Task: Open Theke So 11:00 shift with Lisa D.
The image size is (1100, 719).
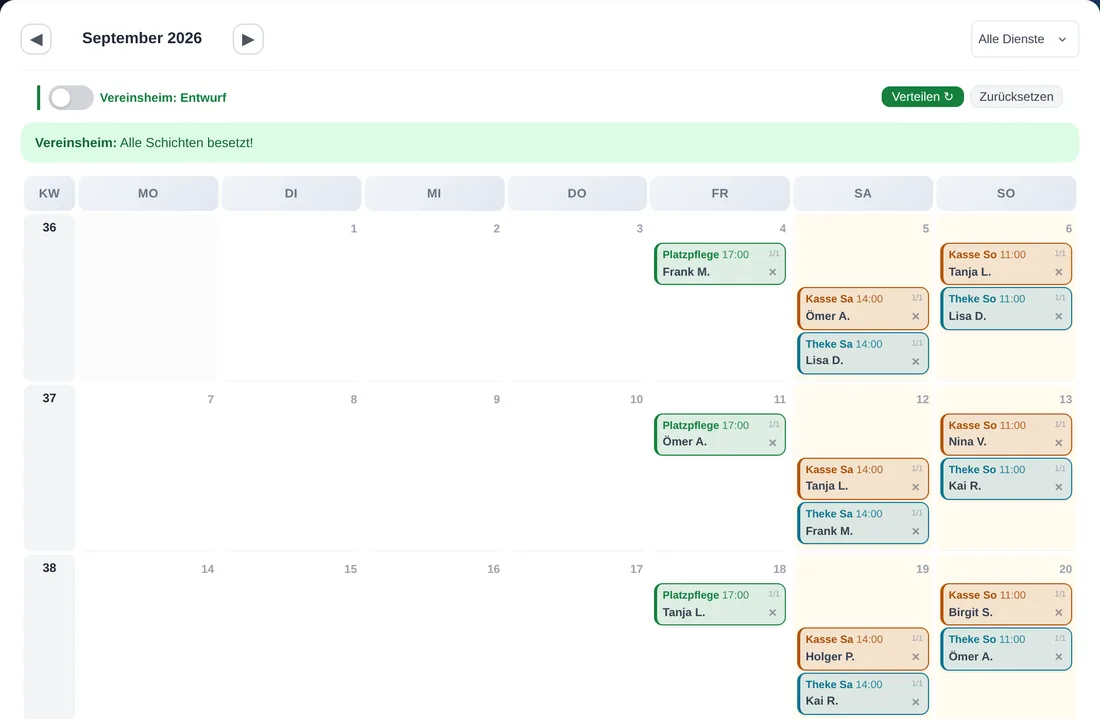Action: point(1006,308)
